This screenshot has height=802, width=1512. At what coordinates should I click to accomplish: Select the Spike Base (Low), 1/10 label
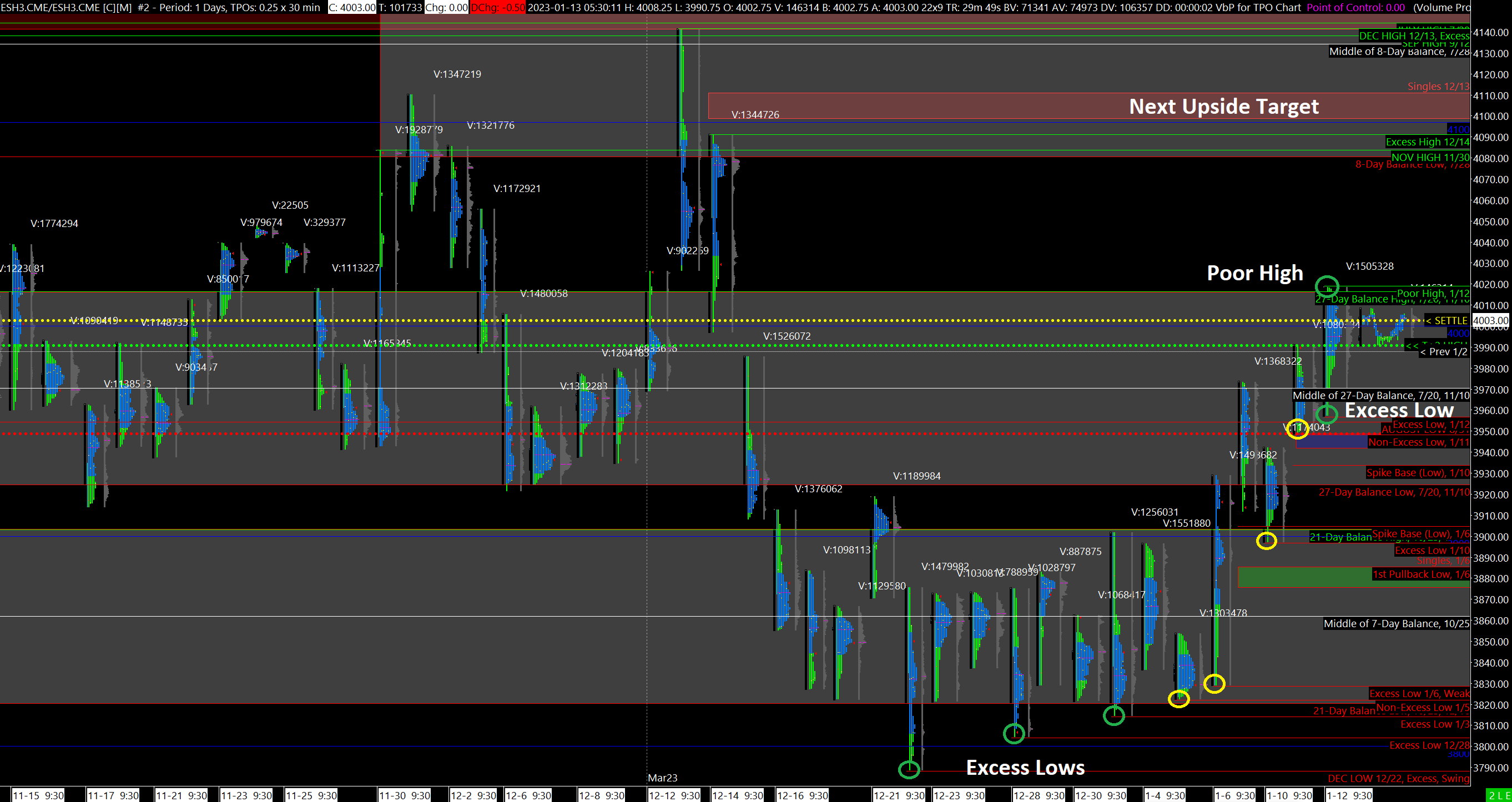click(x=1418, y=473)
